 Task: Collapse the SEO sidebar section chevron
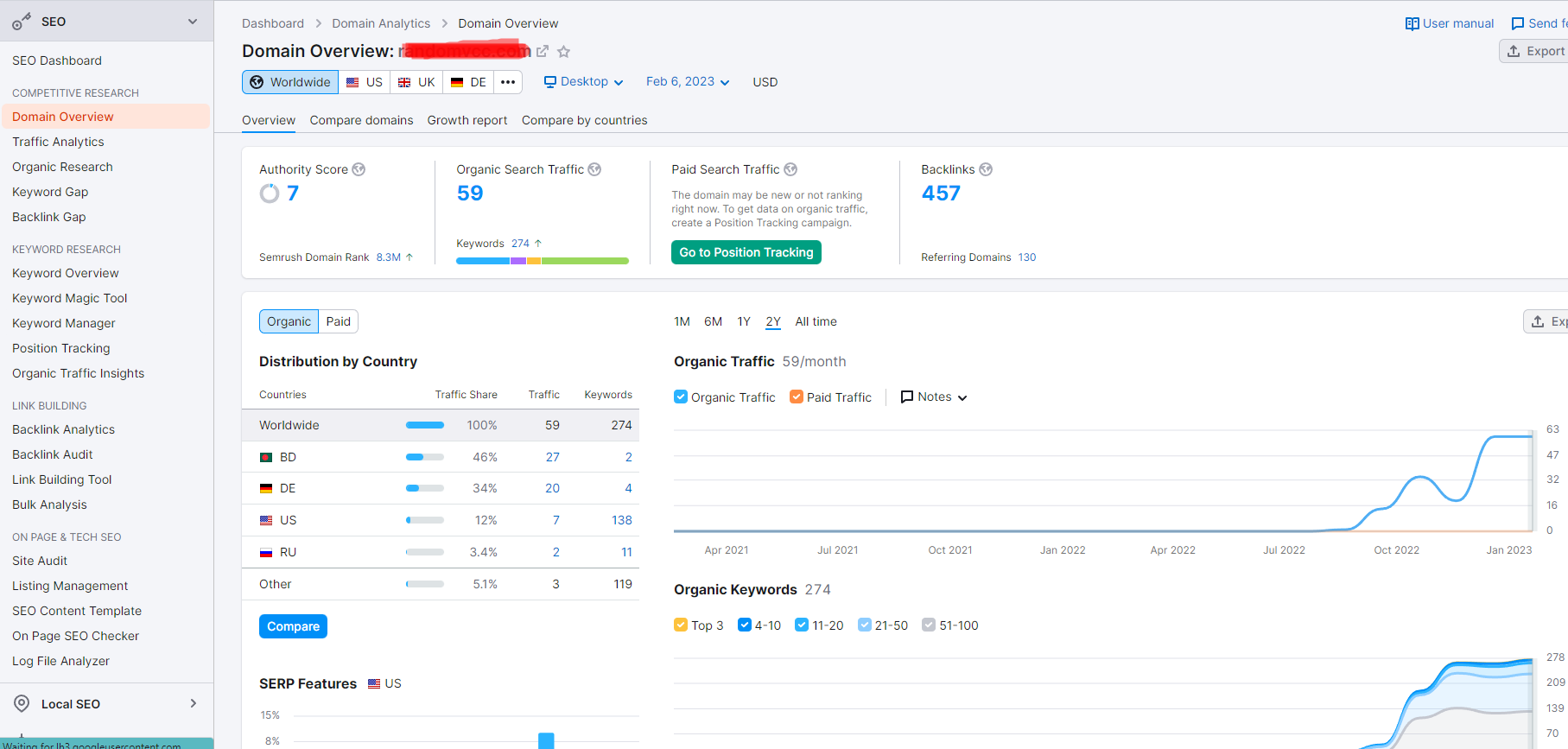coord(193,22)
